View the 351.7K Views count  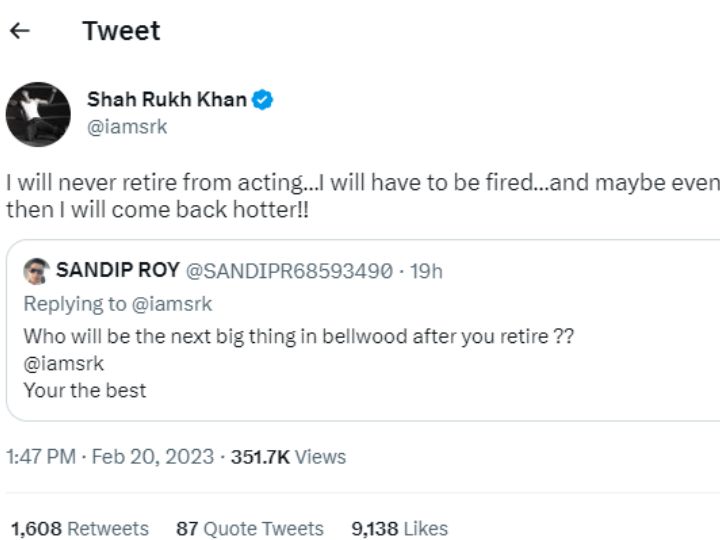pos(288,457)
